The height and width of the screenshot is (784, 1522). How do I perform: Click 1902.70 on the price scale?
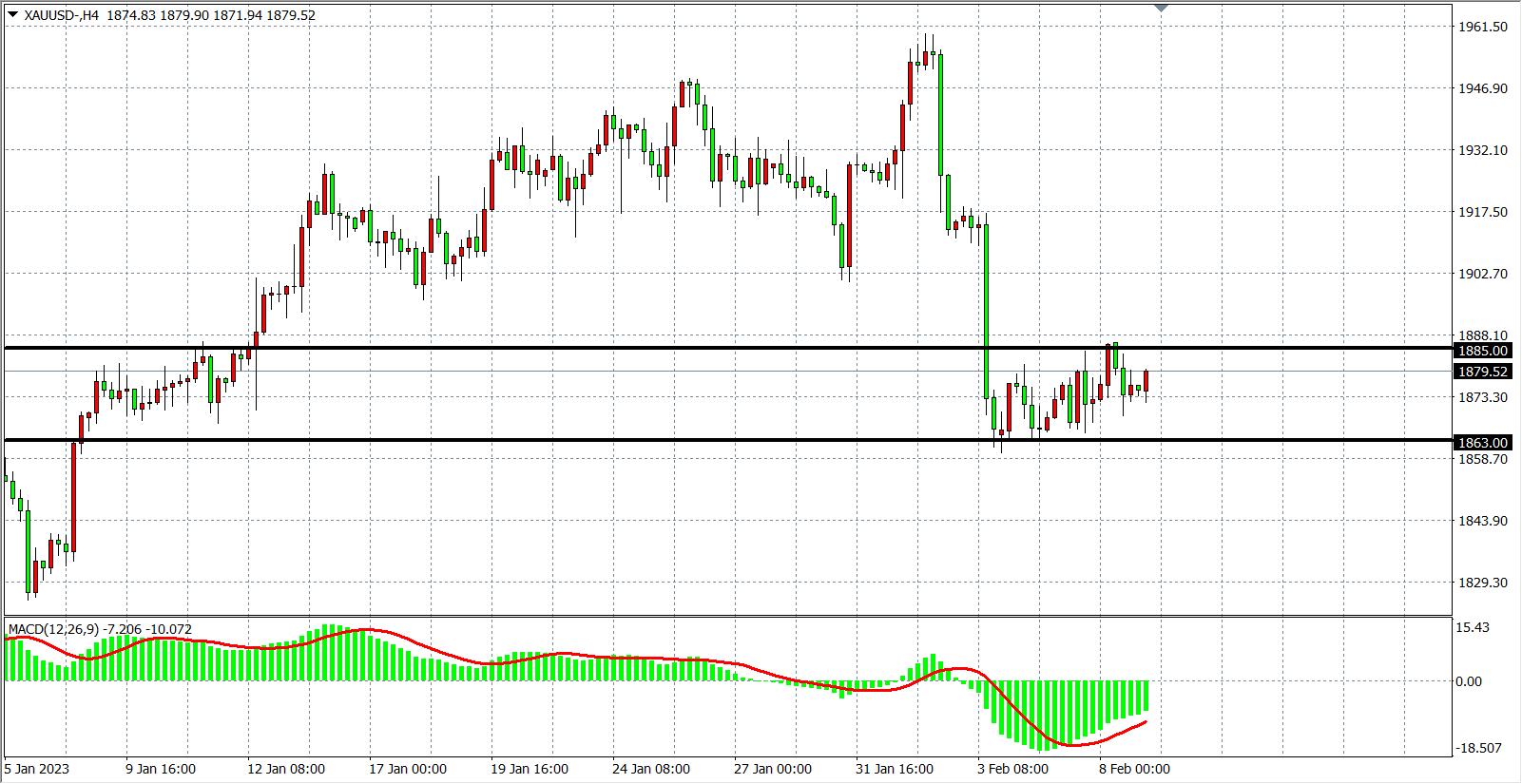(x=1483, y=274)
